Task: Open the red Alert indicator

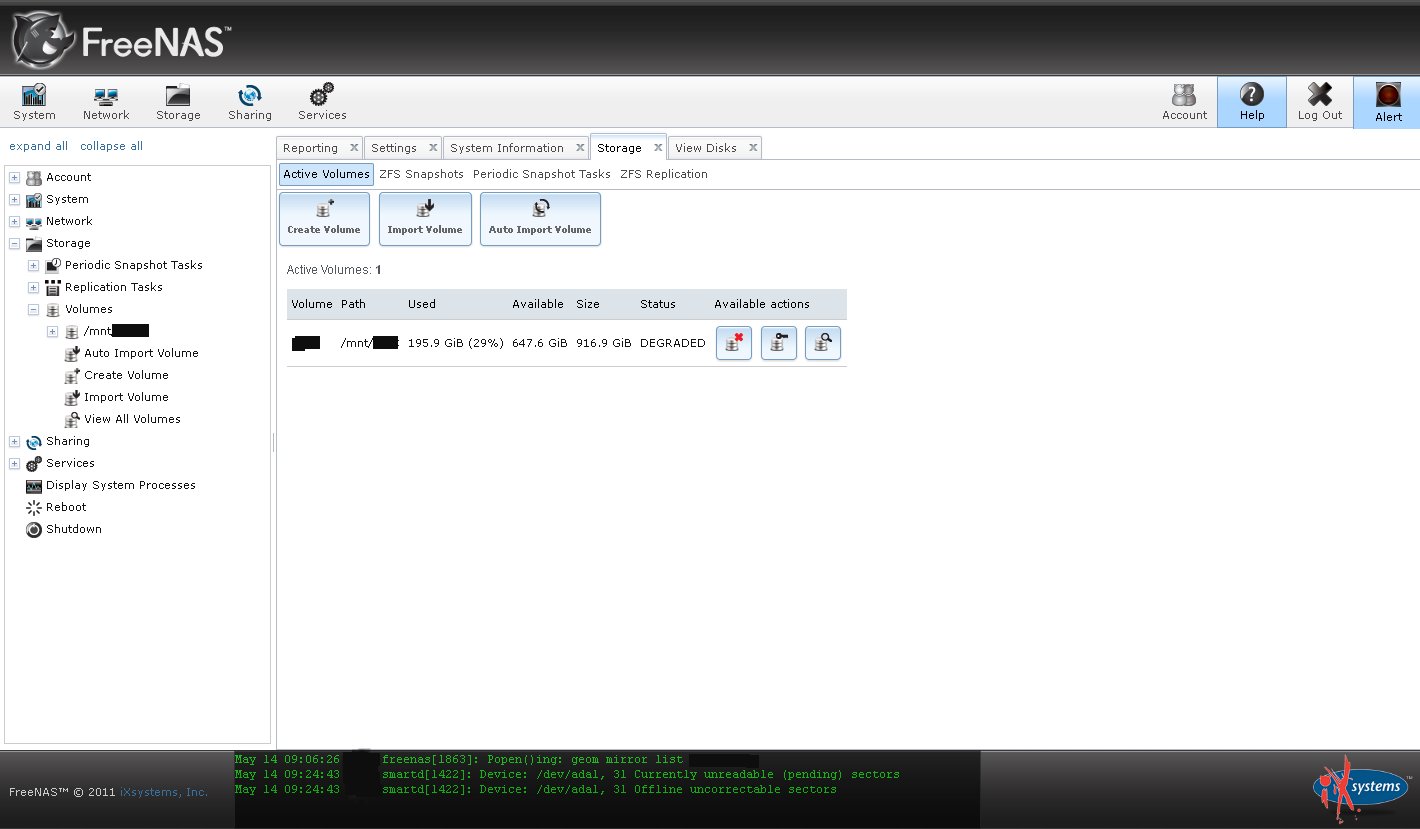Action: 1388,103
